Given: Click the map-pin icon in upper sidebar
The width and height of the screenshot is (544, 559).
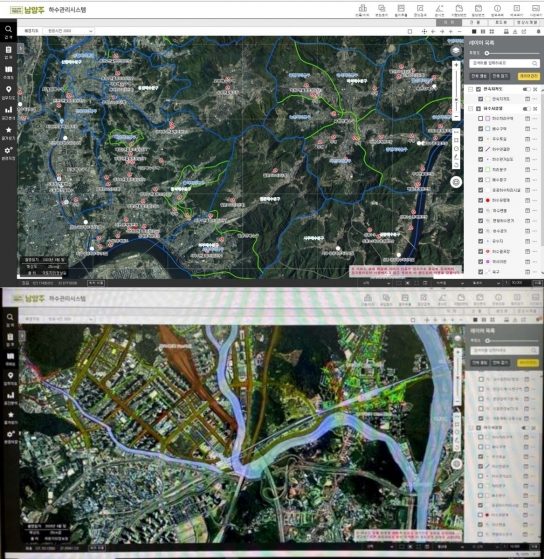Looking at the screenshot, I should pos(9,92).
